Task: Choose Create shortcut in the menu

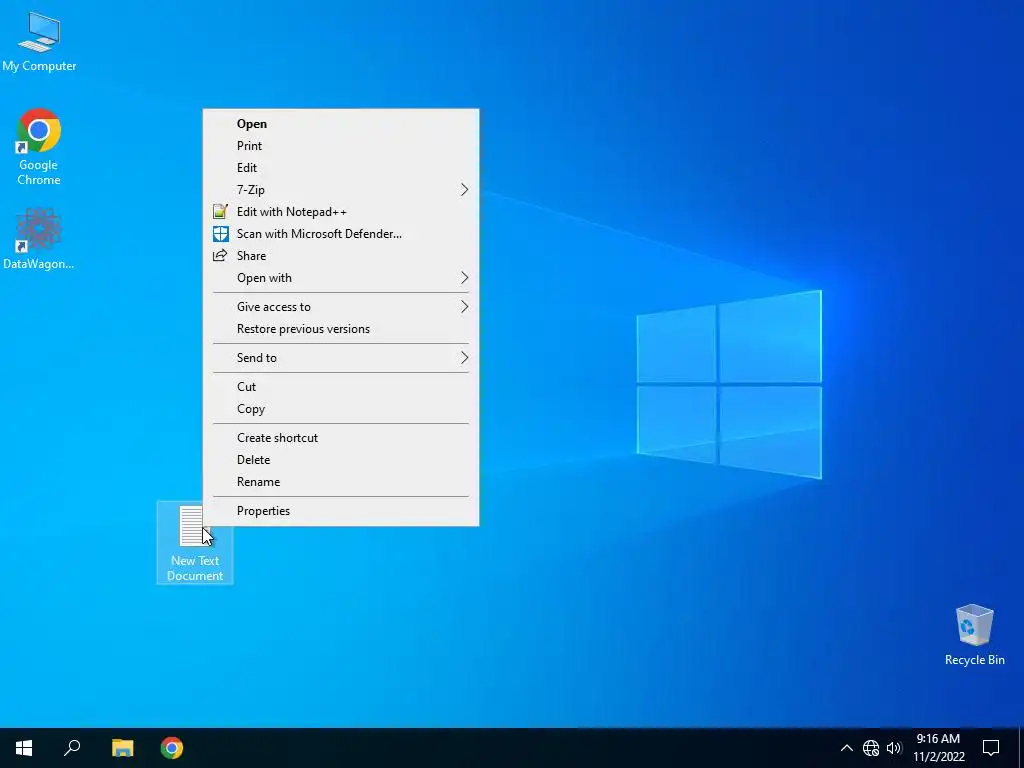Action: pyautogui.click(x=341, y=438)
